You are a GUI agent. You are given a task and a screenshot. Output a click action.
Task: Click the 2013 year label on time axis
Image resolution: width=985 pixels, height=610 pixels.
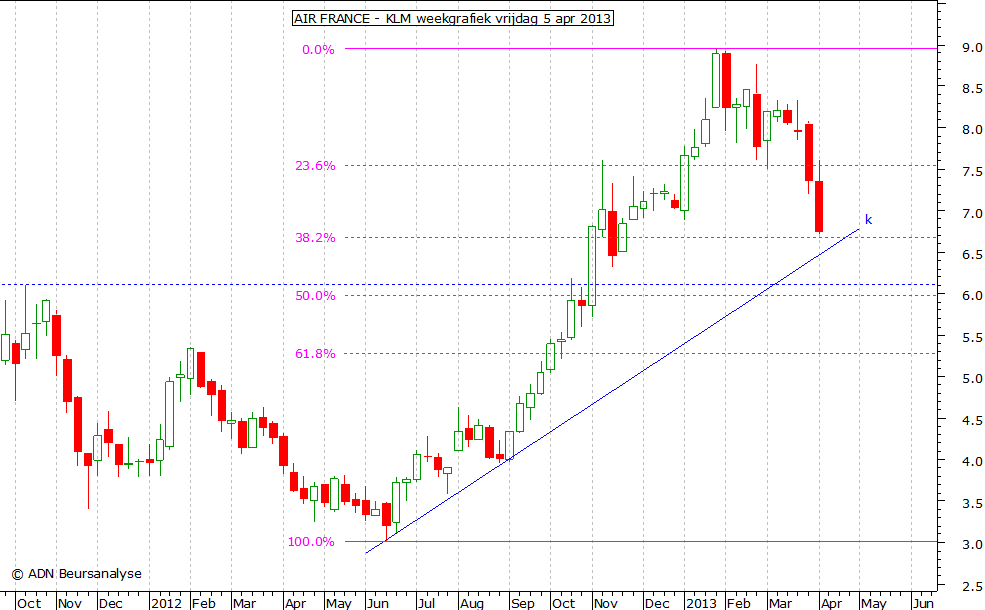[x=702, y=603]
